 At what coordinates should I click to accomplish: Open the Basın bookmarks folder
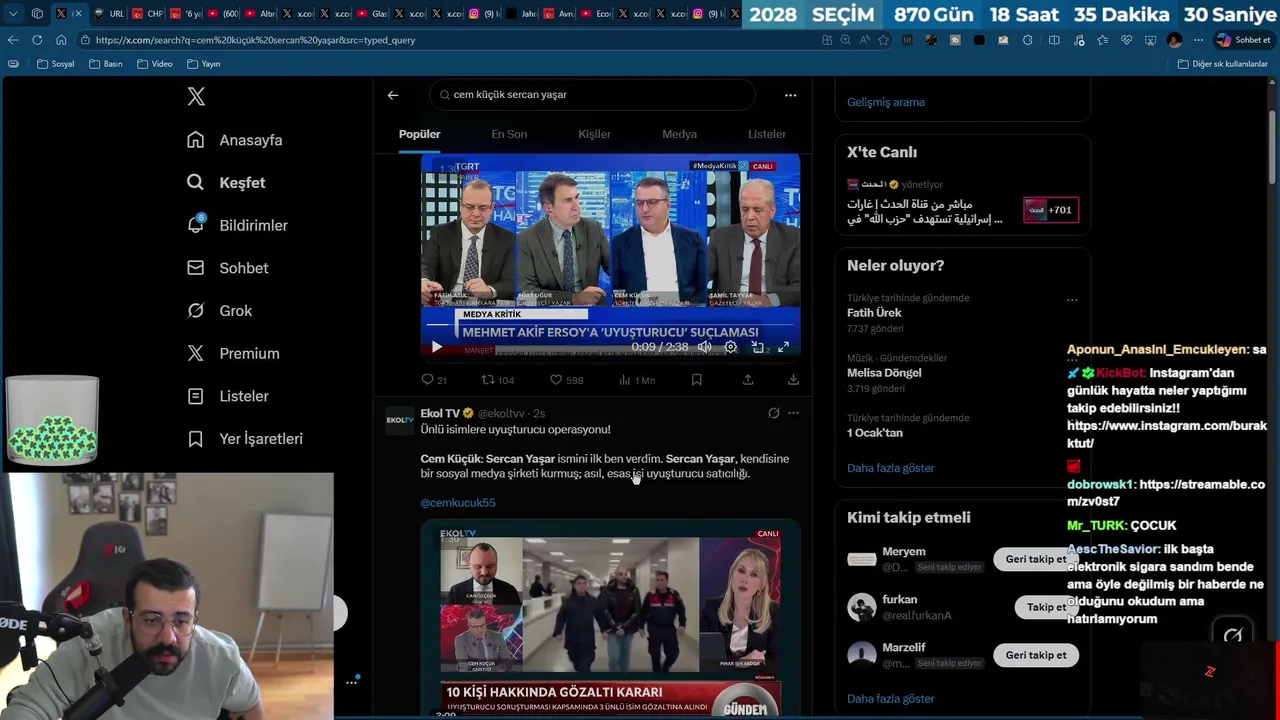(x=106, y=64)
